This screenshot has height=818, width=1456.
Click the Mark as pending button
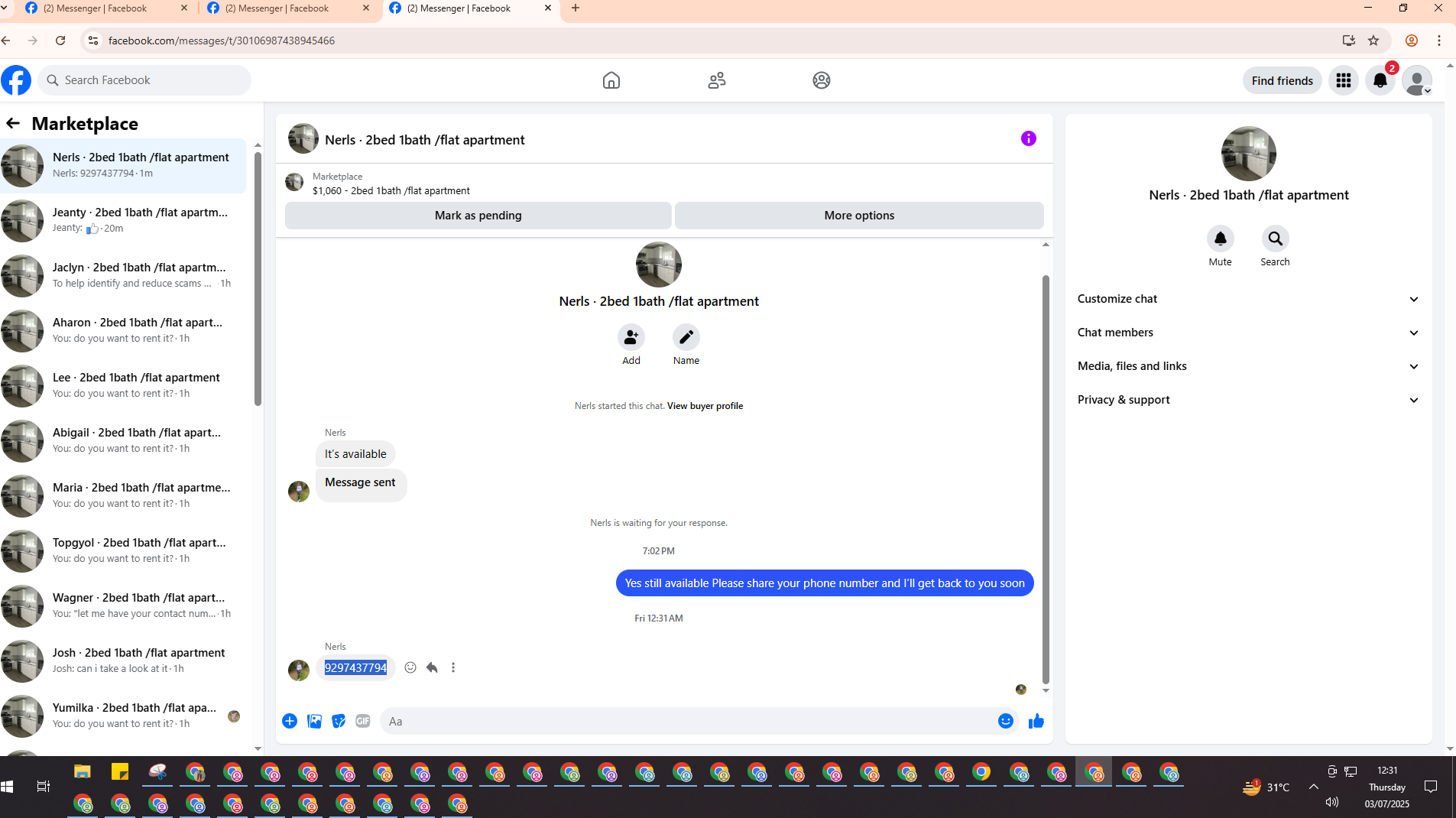tap(478, 216)
